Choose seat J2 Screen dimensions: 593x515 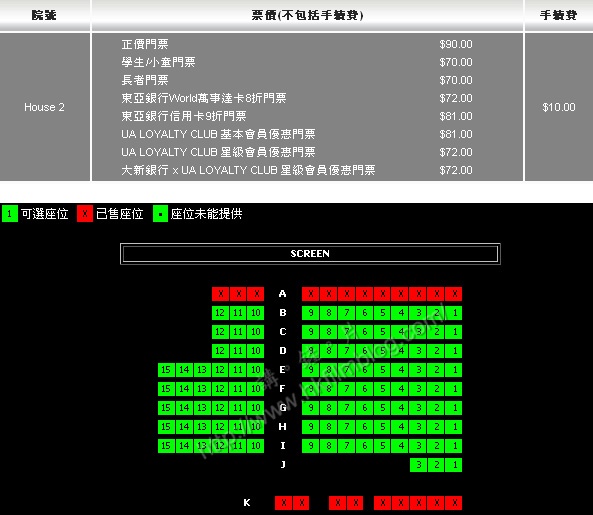click(x=437, y=465)
